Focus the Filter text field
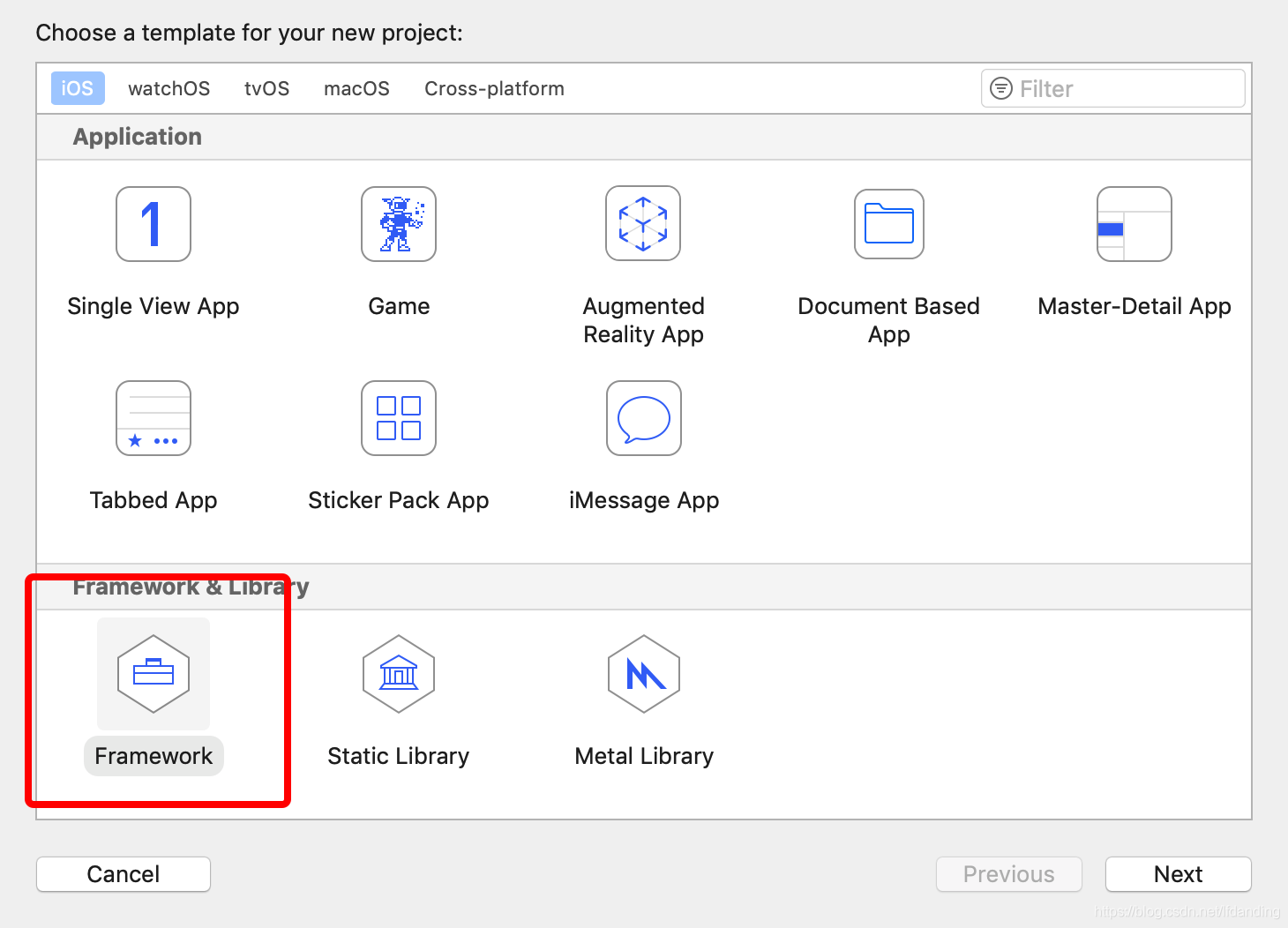This screenshot has width=1288, height=928. 1113,88
